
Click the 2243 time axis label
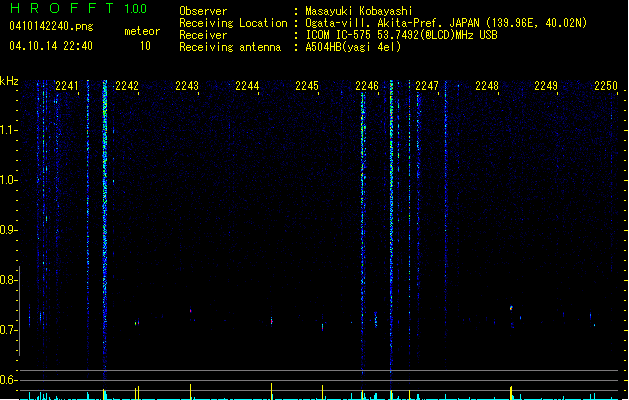(187, 86)
